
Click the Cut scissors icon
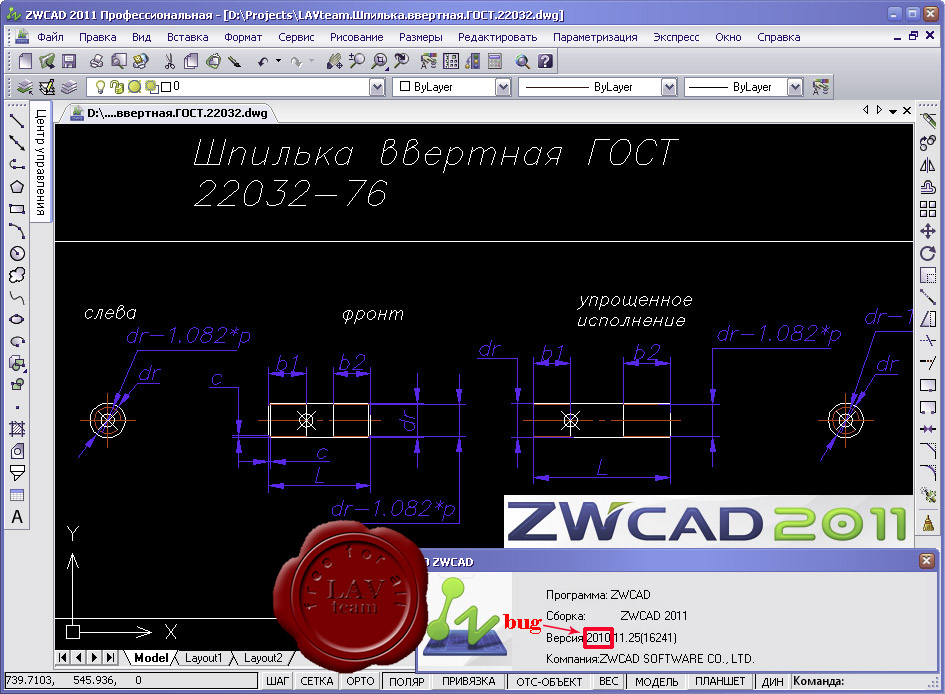169,61
